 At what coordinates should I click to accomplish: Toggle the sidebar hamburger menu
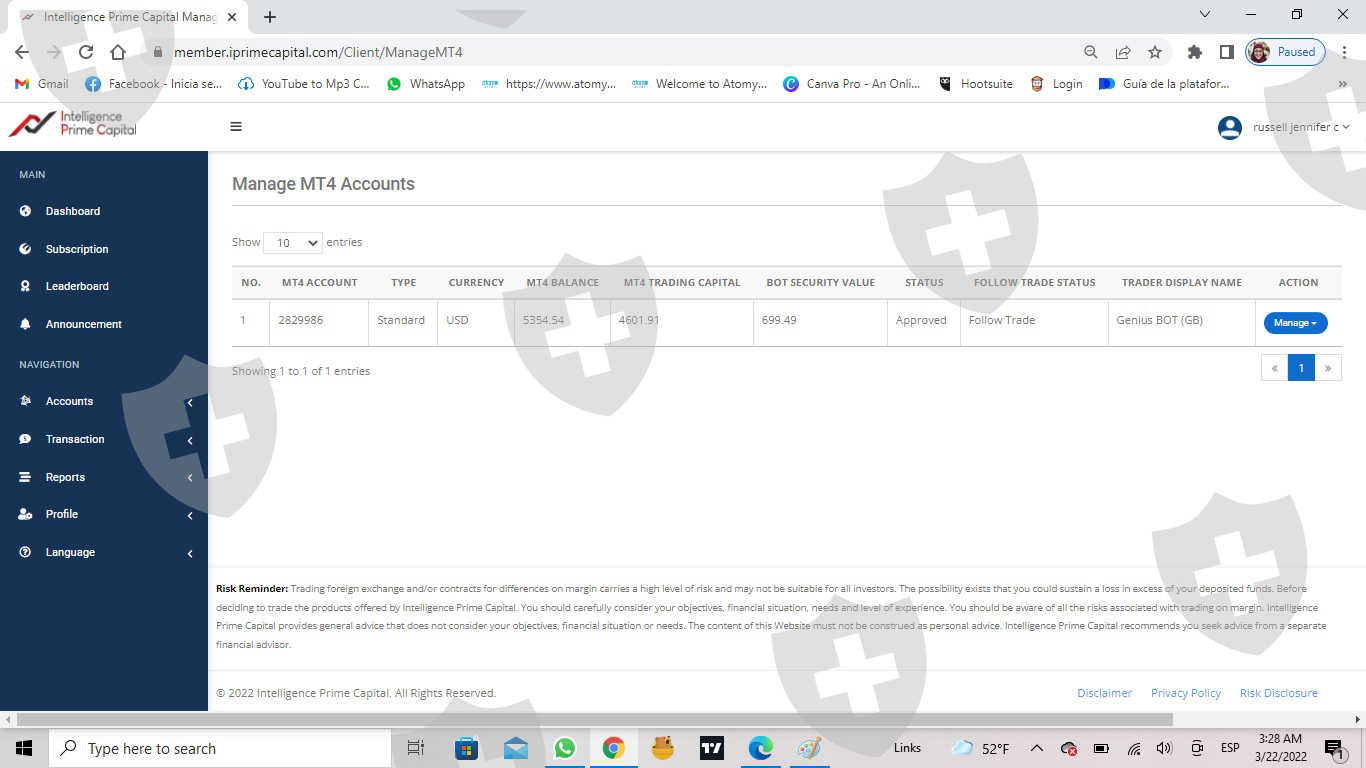coord(236,126)
